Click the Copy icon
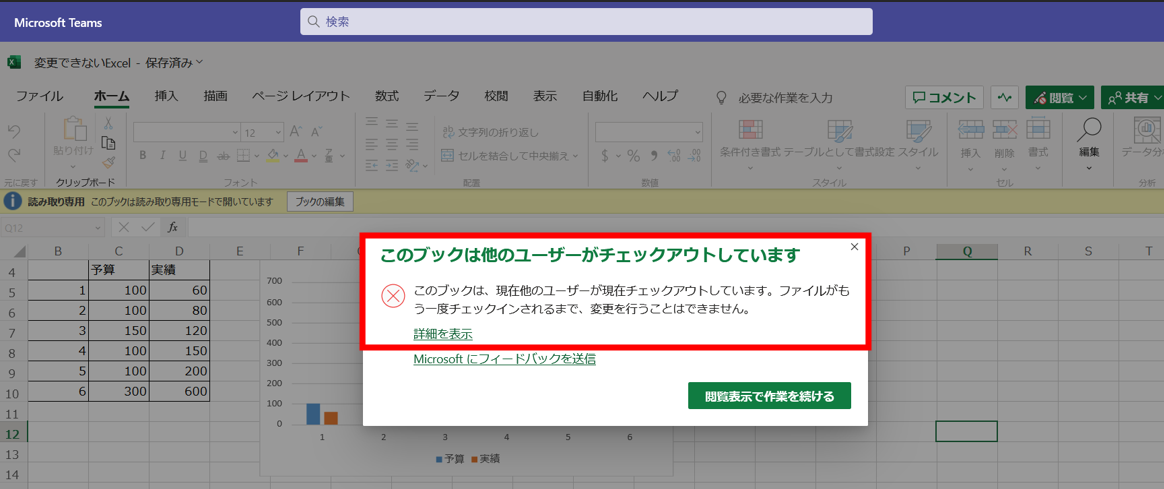The image size is (1164, 489). pos(108,143)
